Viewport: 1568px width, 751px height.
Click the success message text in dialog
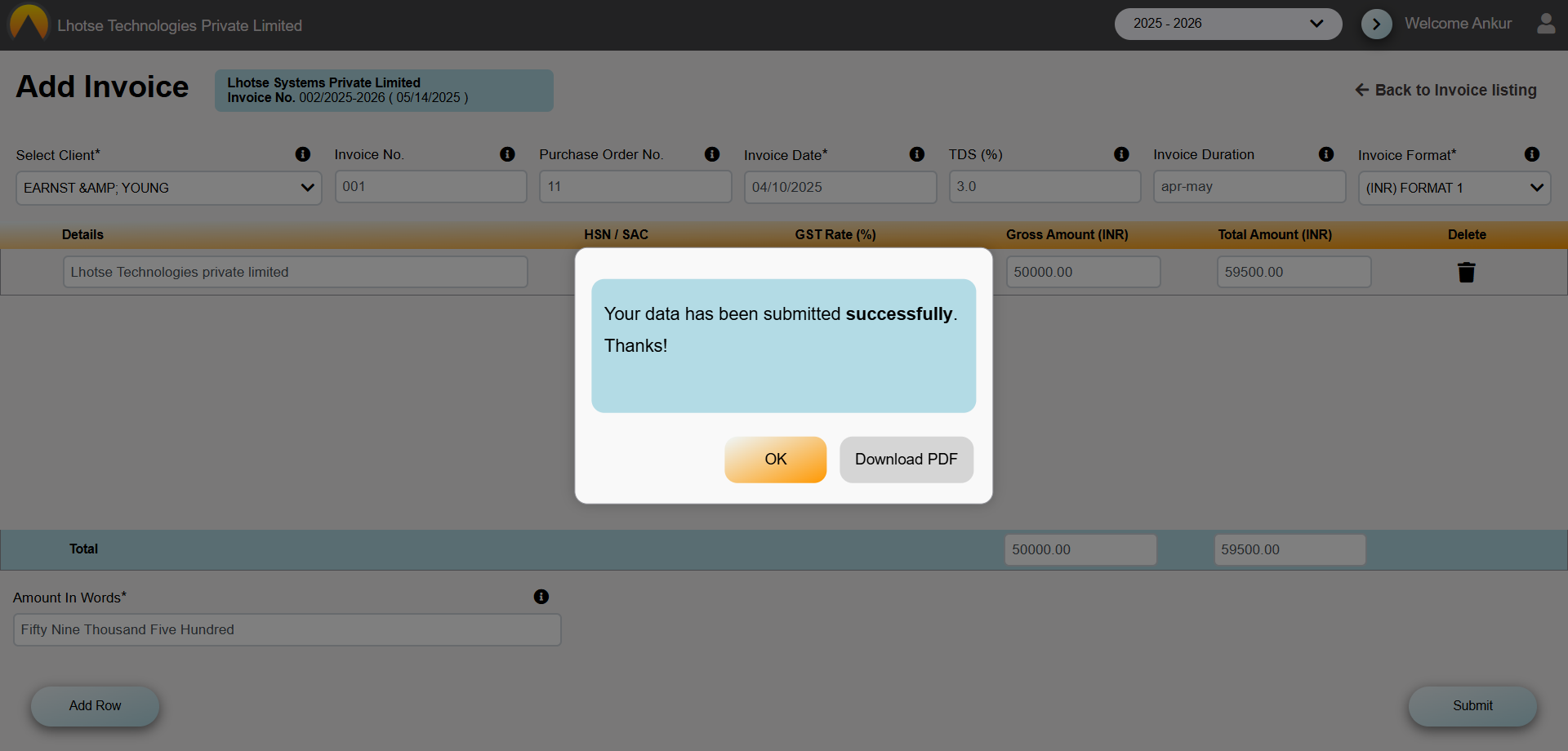point(781,330)
